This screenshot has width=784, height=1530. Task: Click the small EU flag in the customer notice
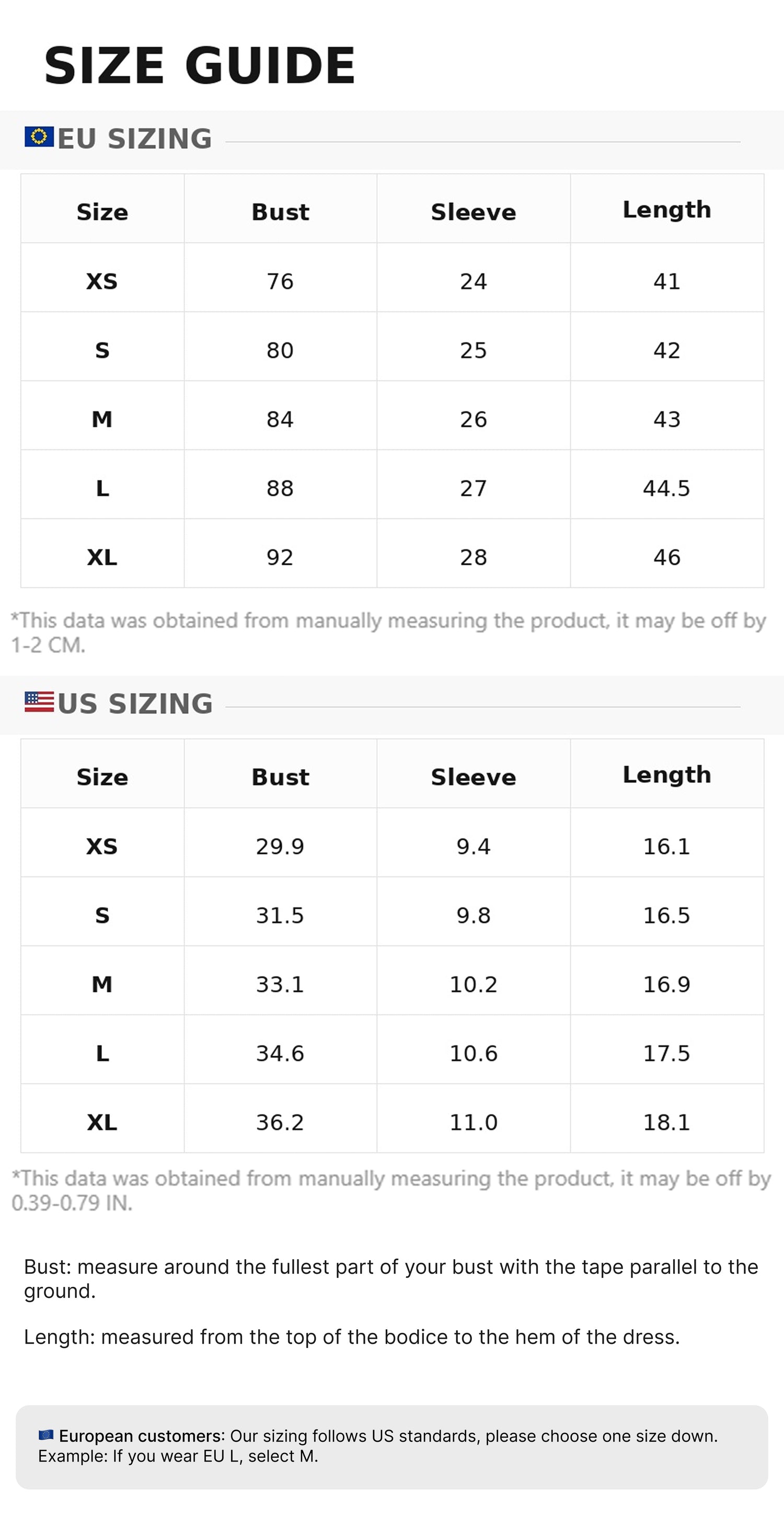(x=45, y=1435)
